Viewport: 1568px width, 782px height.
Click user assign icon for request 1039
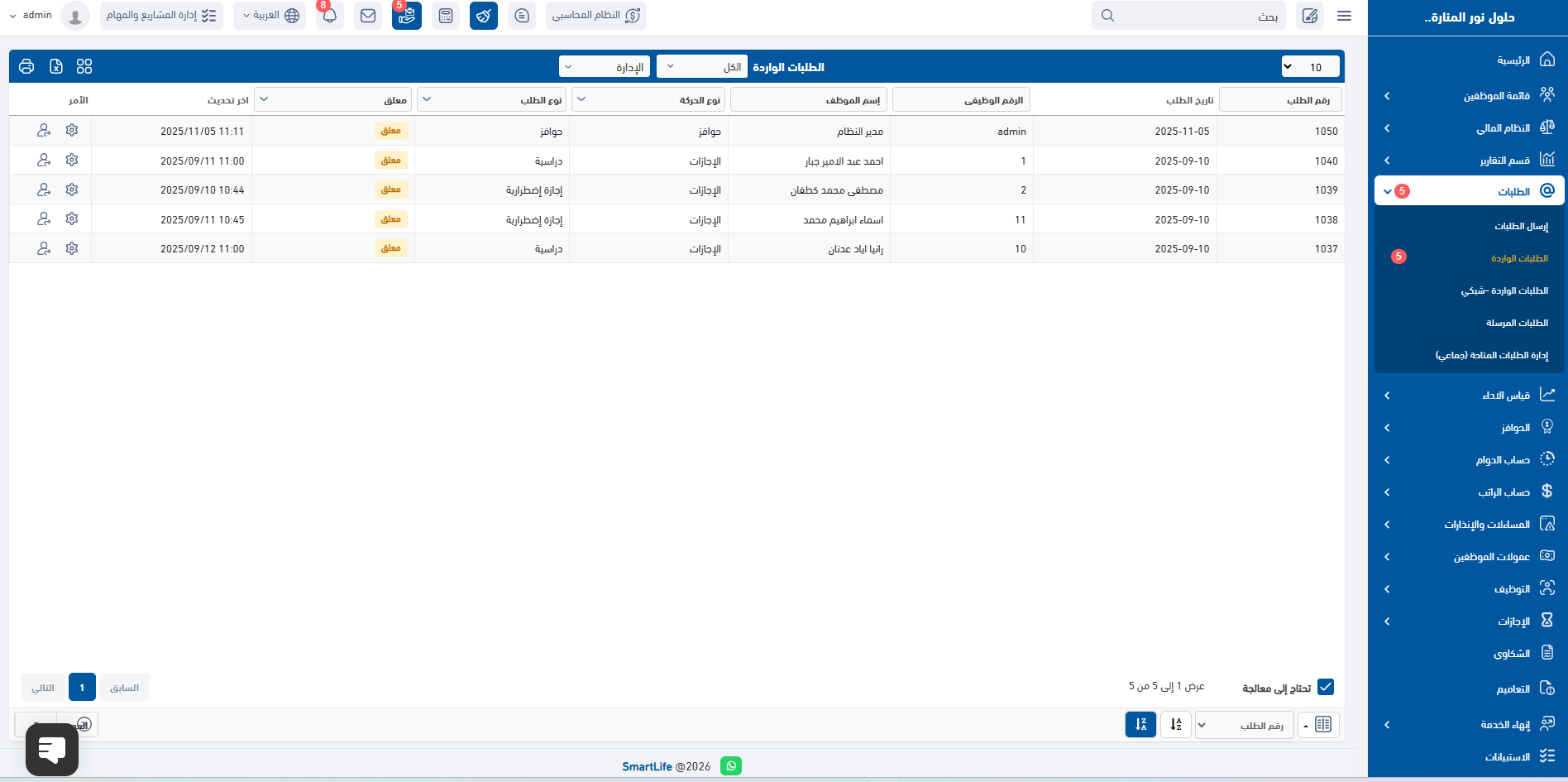pyautogui.click(x=44, y=190)
